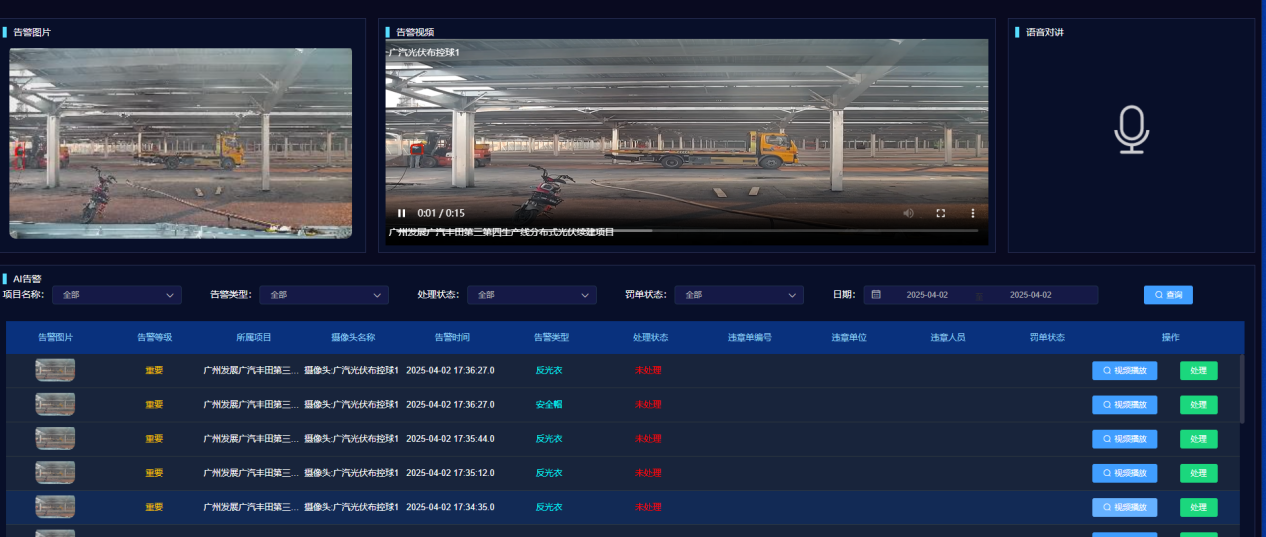Image resolution: width=1266 pixels, height=537 pixels.
Task: Click the 告警时间 column header
Action: (x=452, y=337)
